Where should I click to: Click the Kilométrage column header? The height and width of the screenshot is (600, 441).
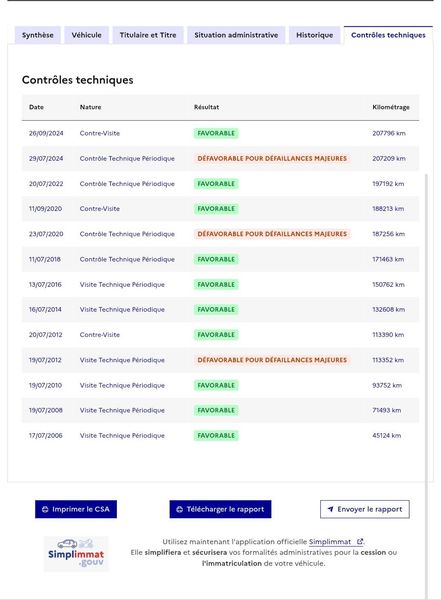[391, 107]
